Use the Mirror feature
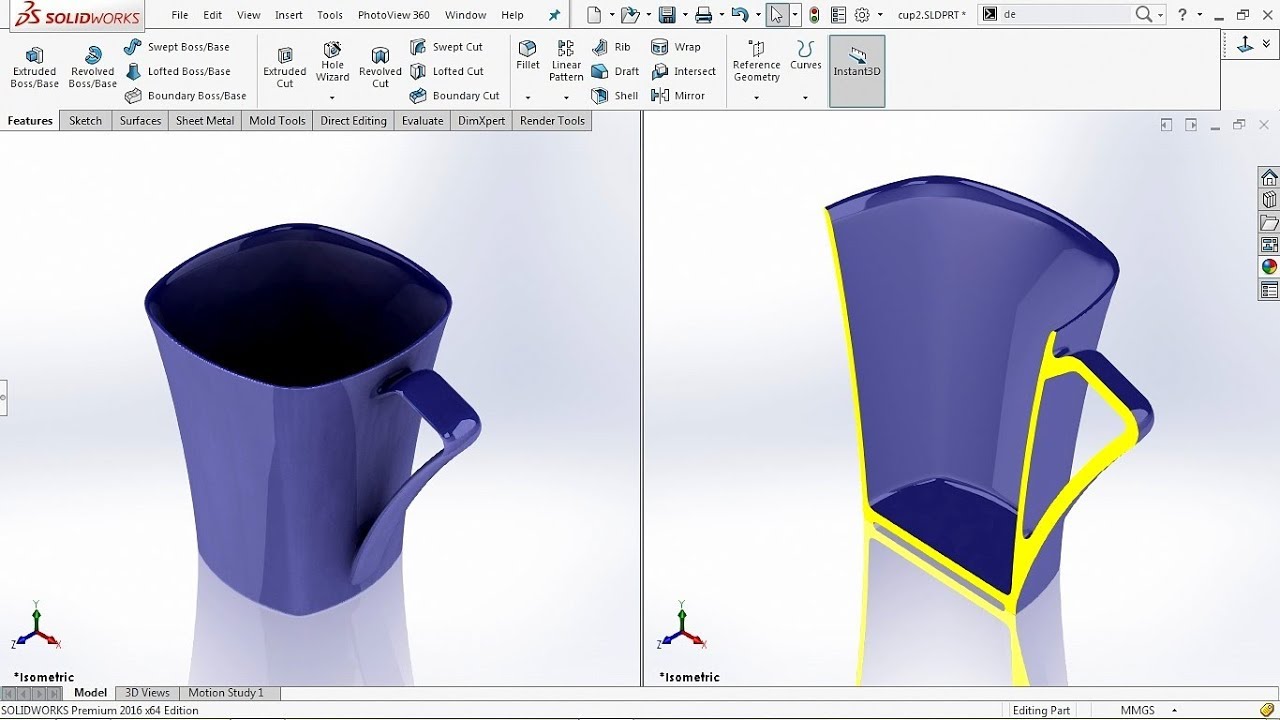Viewport: 1280px width, 720px height. pyautogui.click(x=678, y=96)
